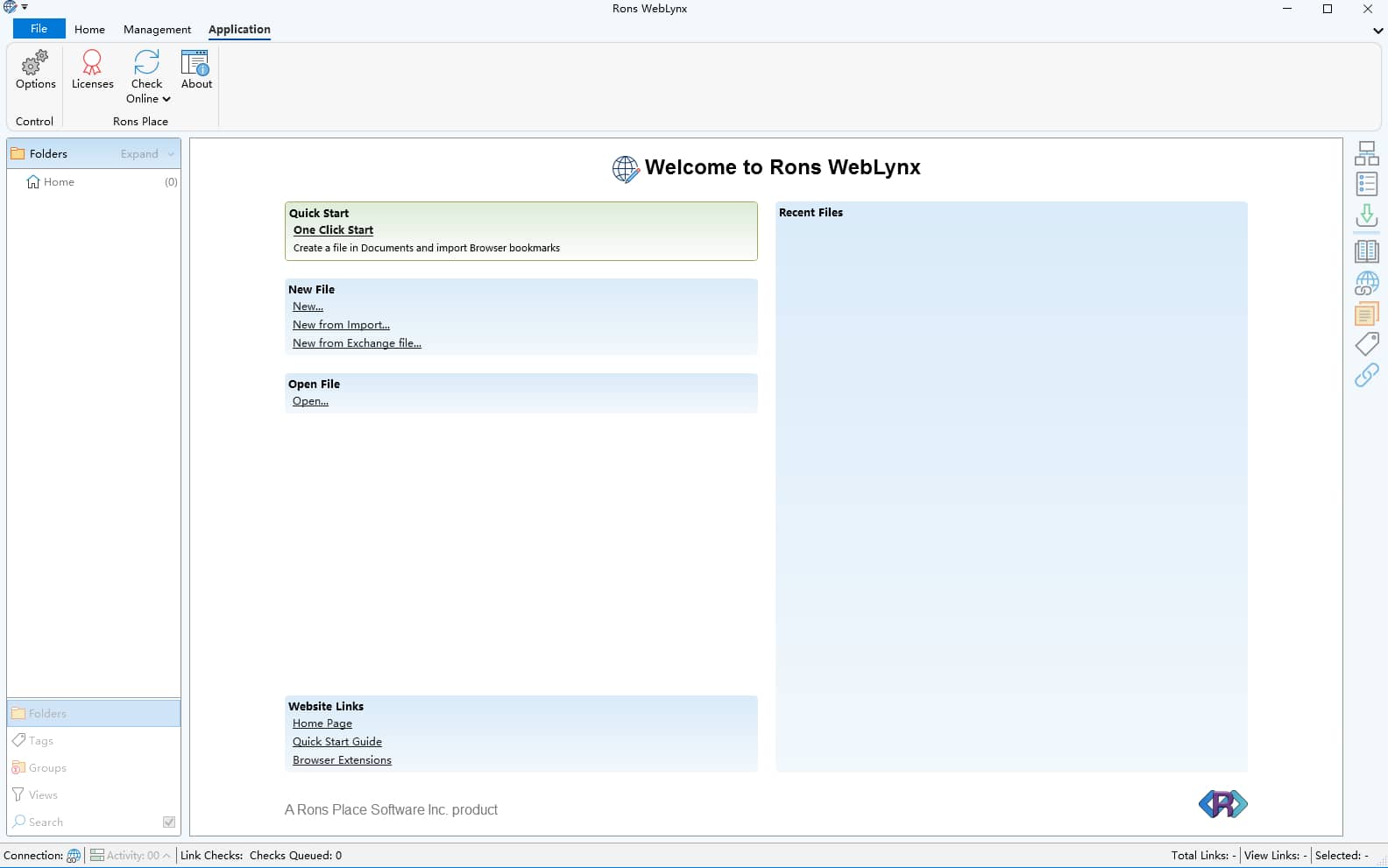Click the Home house icon in folder tree
The image size is (1388, 868).
pyautogui.click(x=33, y=181)
